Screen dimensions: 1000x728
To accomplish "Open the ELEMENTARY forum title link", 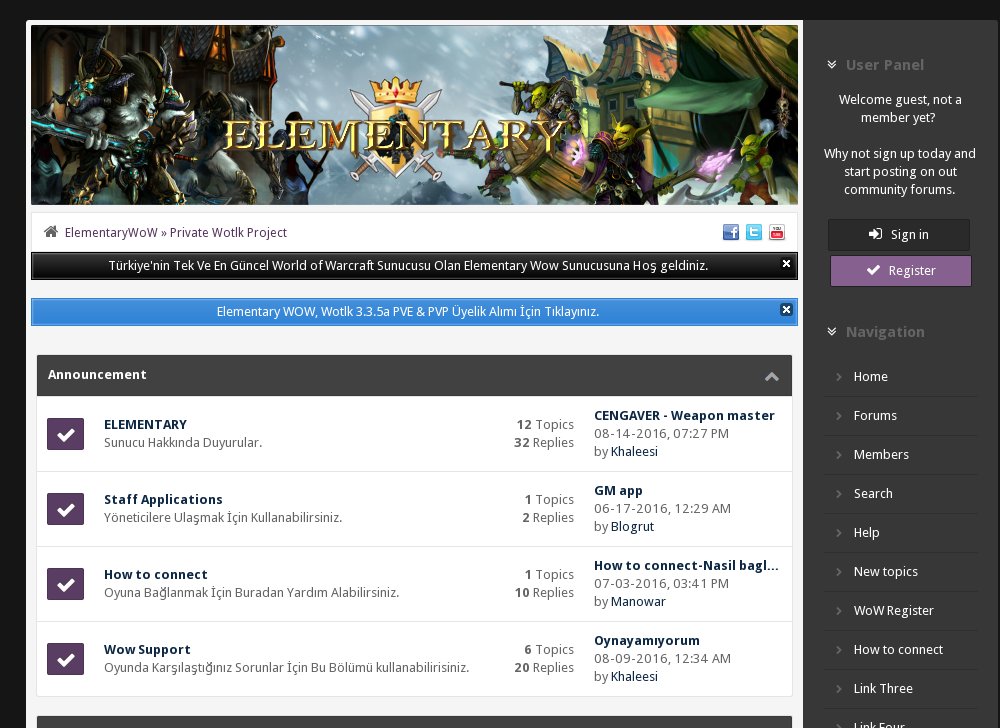I will coord(145,425).
